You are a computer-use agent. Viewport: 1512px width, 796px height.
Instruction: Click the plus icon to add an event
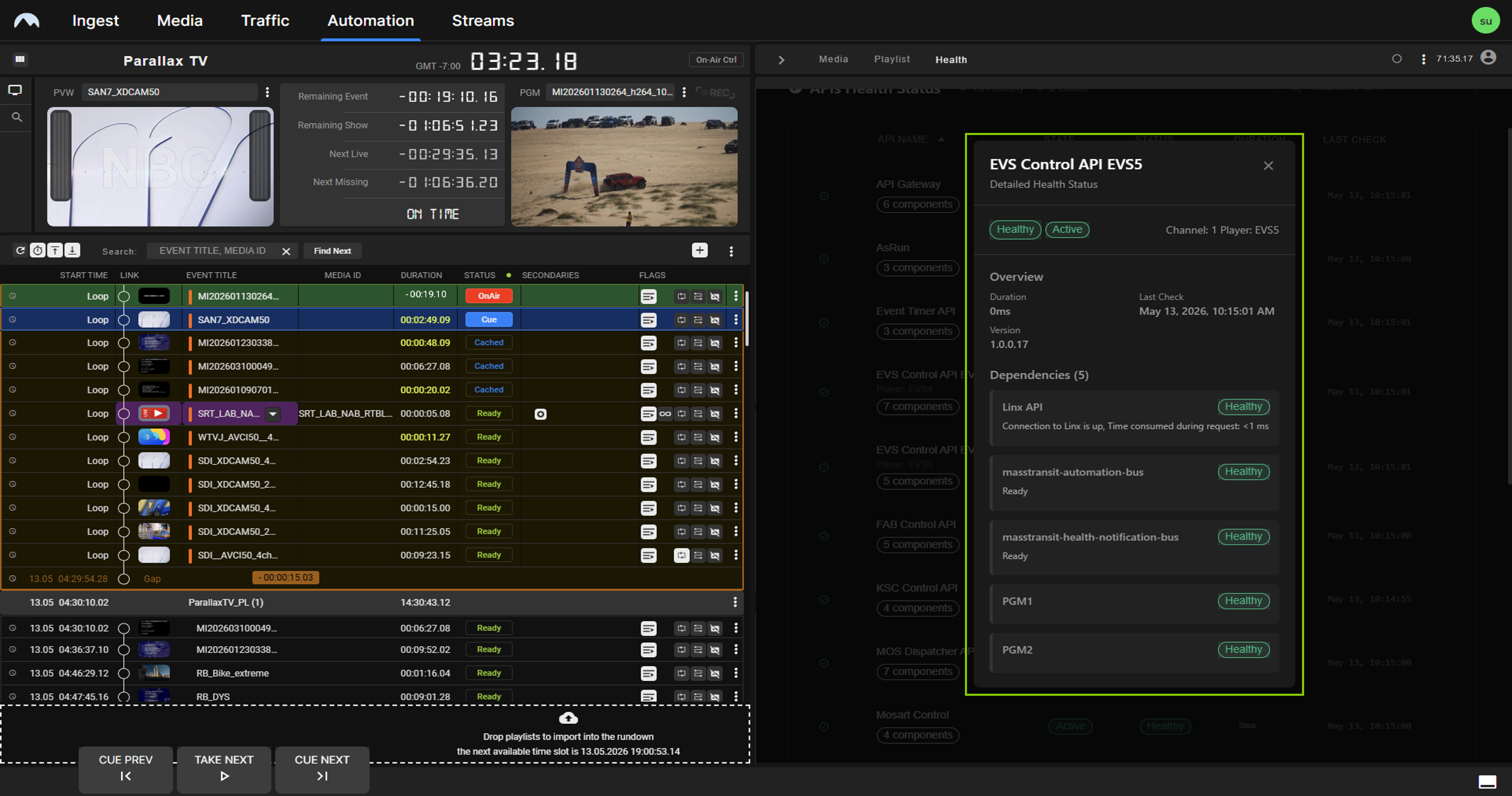click(x=699, y=250)
